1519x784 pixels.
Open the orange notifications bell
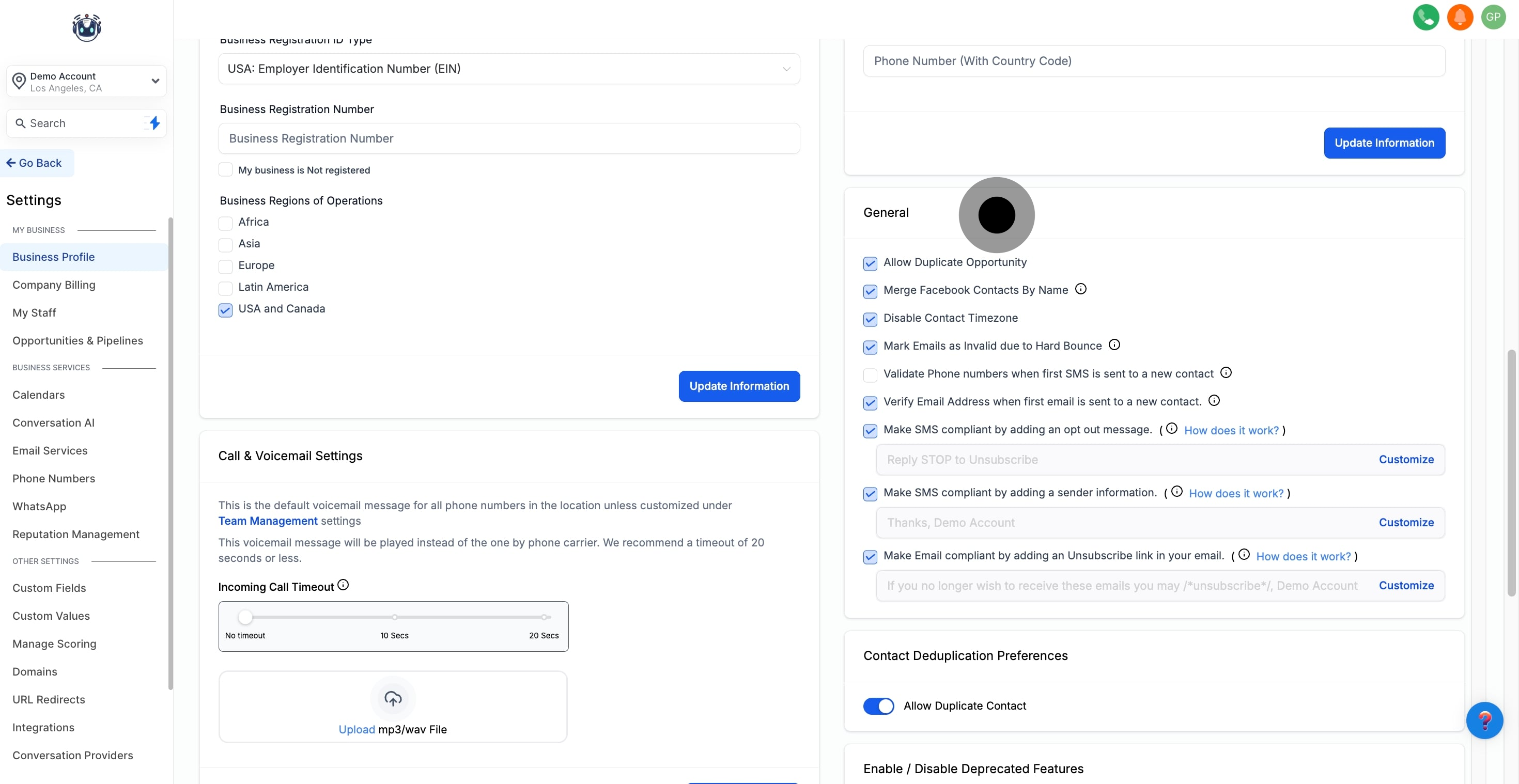pos(1460,17)
